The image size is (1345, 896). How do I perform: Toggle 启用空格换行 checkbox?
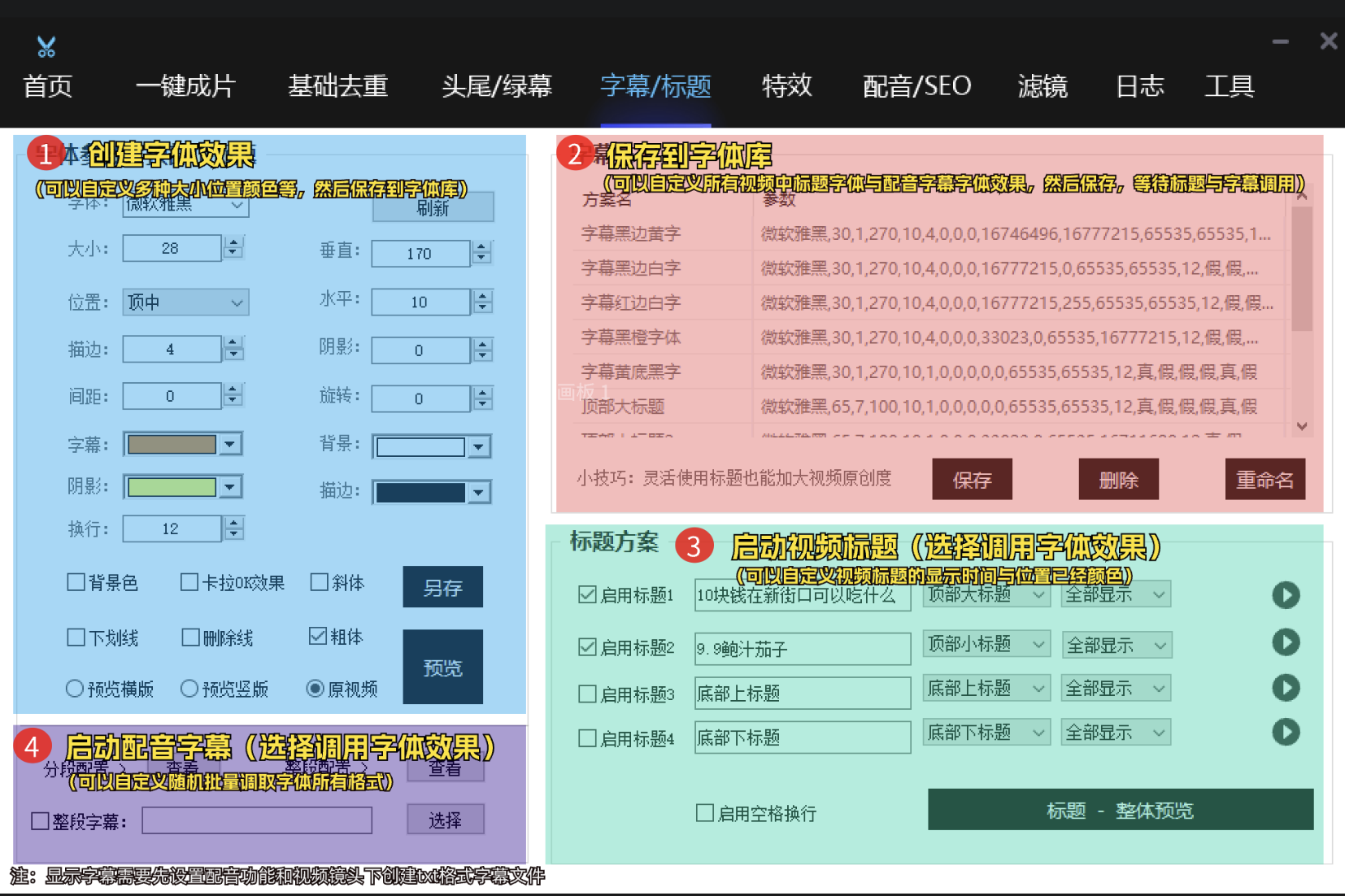tap(705, 812)
